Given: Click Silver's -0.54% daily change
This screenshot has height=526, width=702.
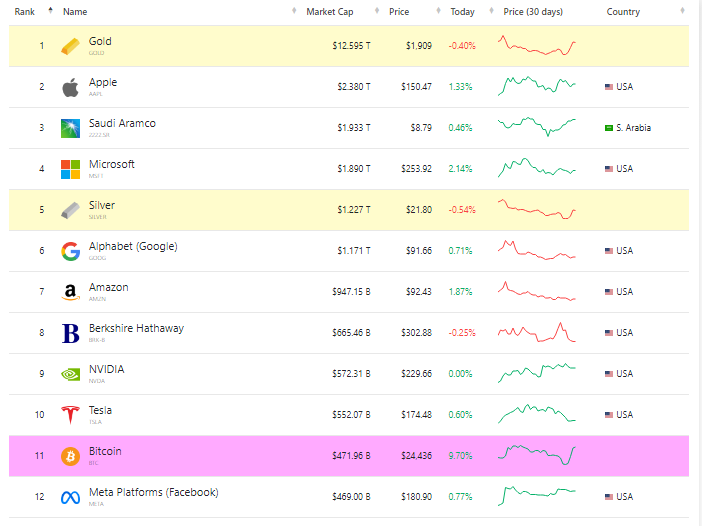Looking at the screenshot, I should point(462,210).
